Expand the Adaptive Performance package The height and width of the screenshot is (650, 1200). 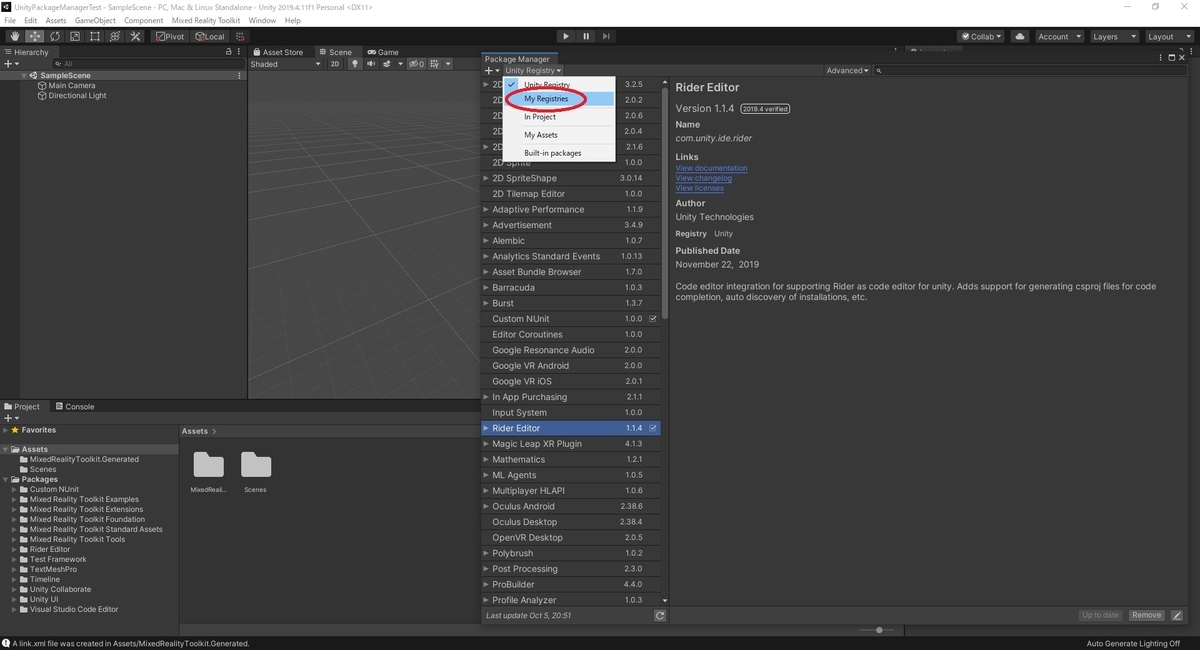pyautogui.click(x=486, y=210)
